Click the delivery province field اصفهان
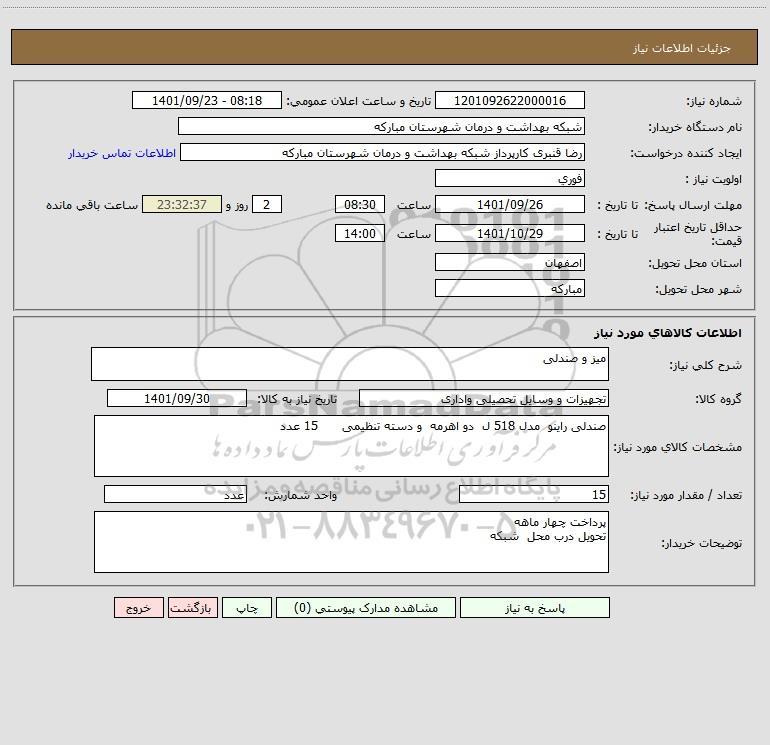The height and width of the screenshot is (745, 770). pyautogui.click(x=510, y=262)
